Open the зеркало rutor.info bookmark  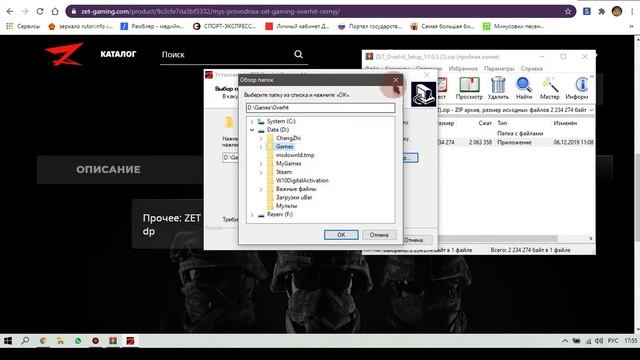point(80,26)
